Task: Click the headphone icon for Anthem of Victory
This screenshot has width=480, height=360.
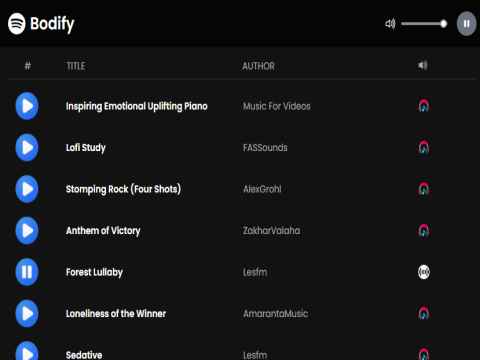Action: [x=424, y=230]
